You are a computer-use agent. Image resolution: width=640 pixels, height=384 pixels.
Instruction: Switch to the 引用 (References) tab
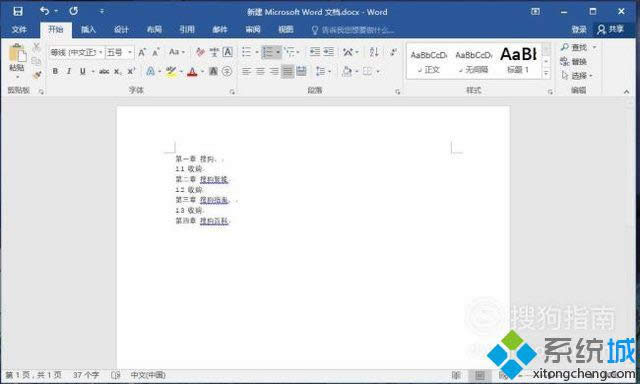click(x=187, y=29)
